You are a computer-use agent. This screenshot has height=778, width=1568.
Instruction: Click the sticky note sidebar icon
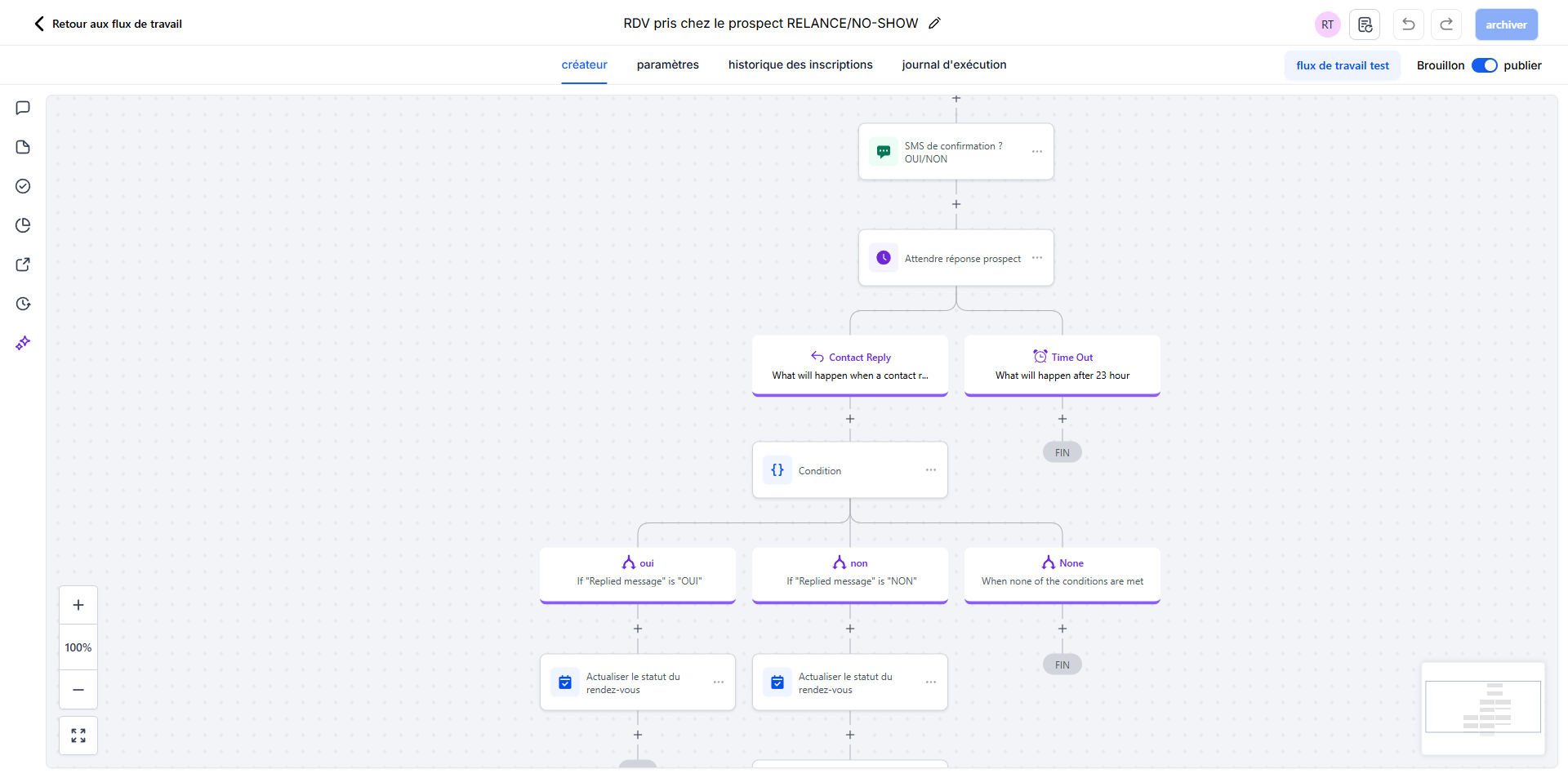(x=23, y=147)
